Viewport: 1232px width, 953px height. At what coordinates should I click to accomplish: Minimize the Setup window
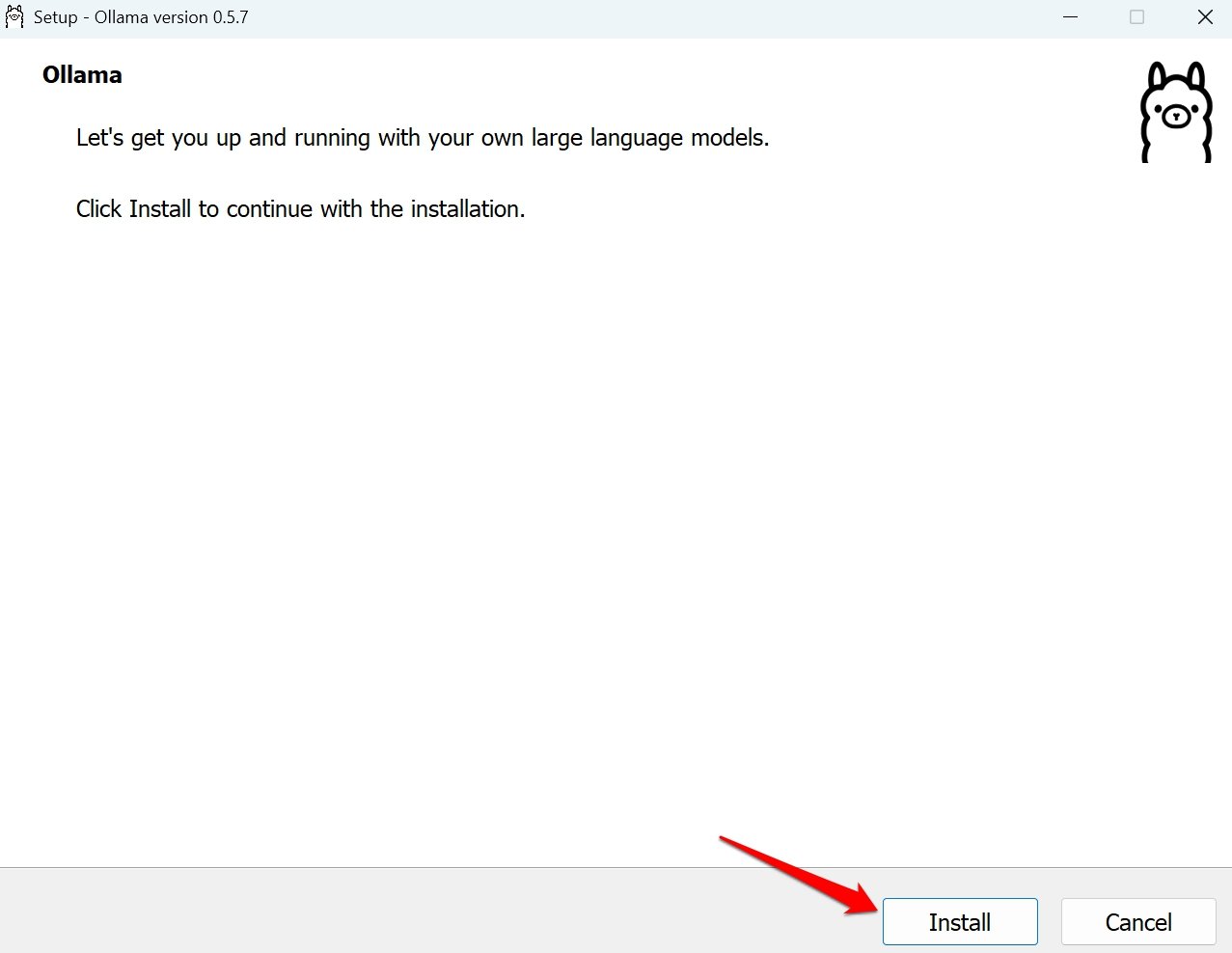point(1070,17)
